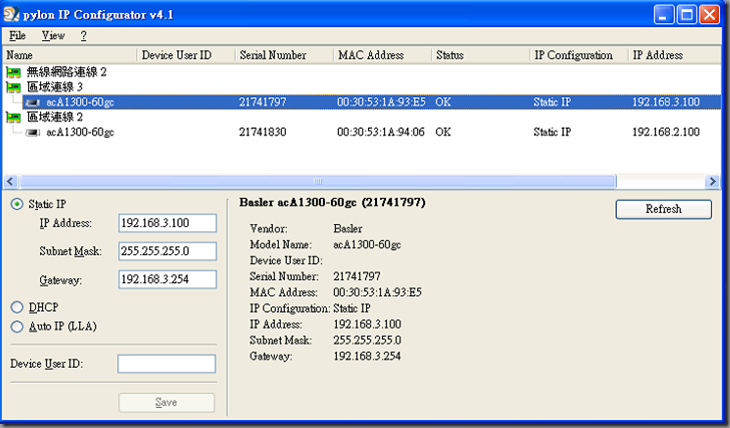Click OK status in the 21741830 row
This screenshot has height=428, width=730.
[443, 133]
